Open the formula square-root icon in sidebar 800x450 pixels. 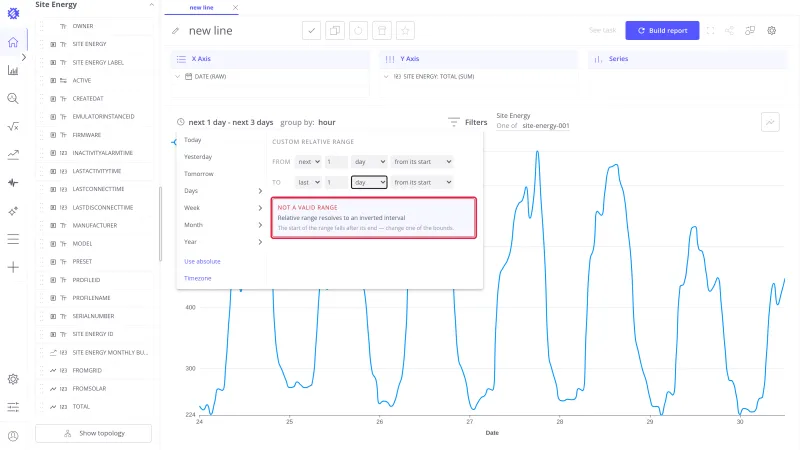tap(13, 127)
